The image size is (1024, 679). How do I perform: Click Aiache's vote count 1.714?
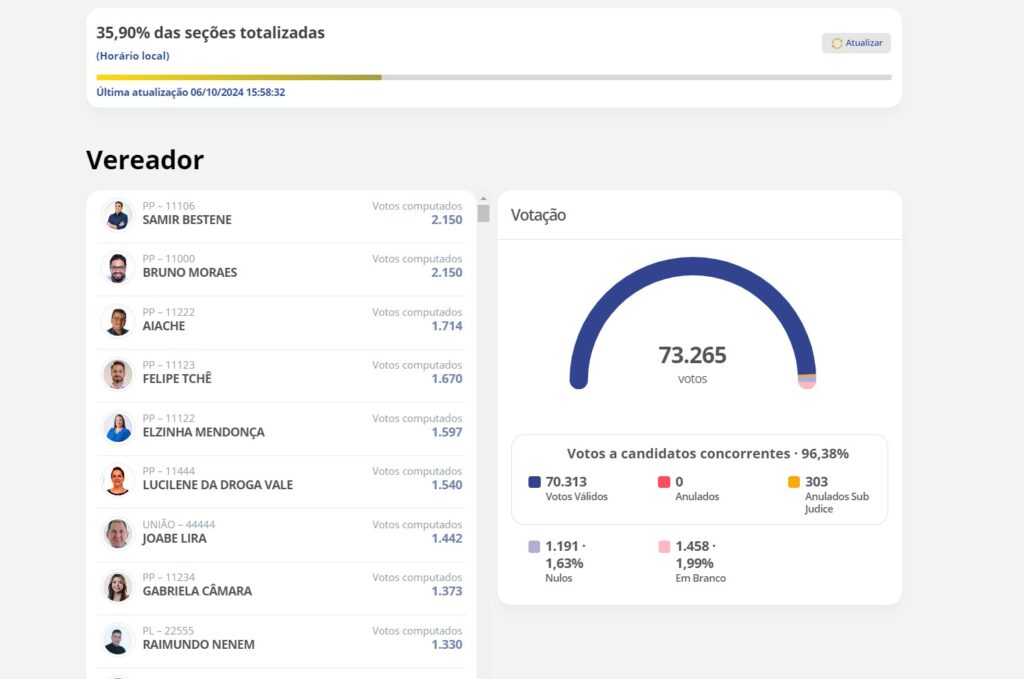pos(447,326)
